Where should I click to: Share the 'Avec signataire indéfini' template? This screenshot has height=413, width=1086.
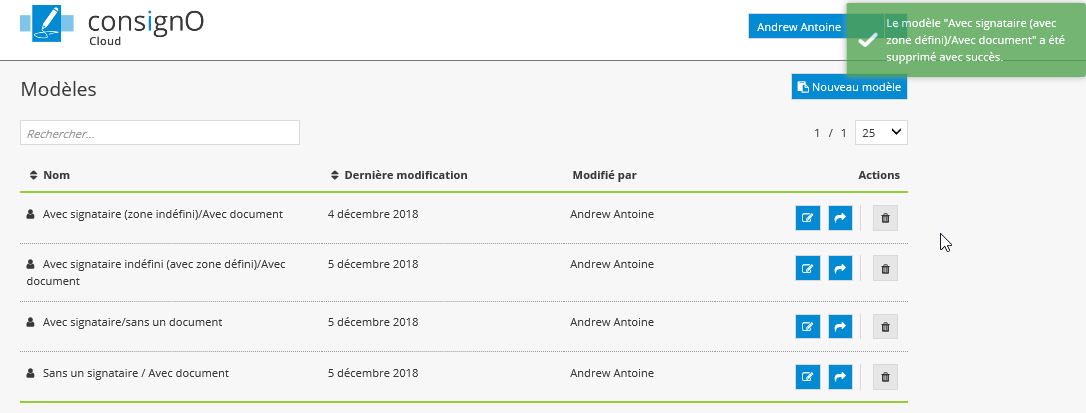coord(840,268)
